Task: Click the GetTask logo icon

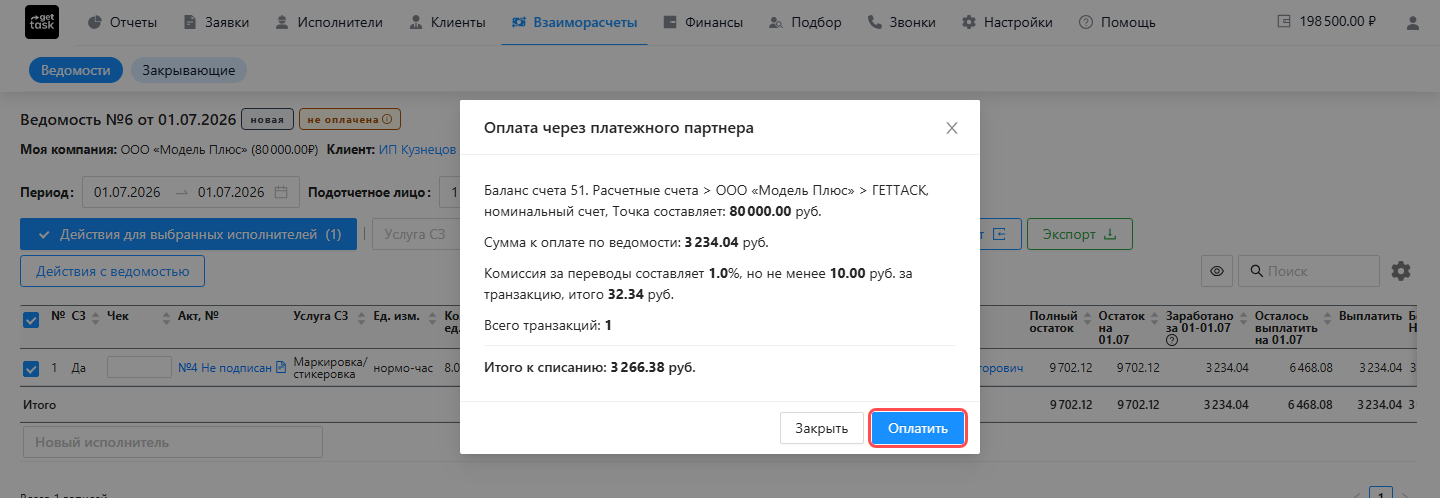Action: [41, 22]
